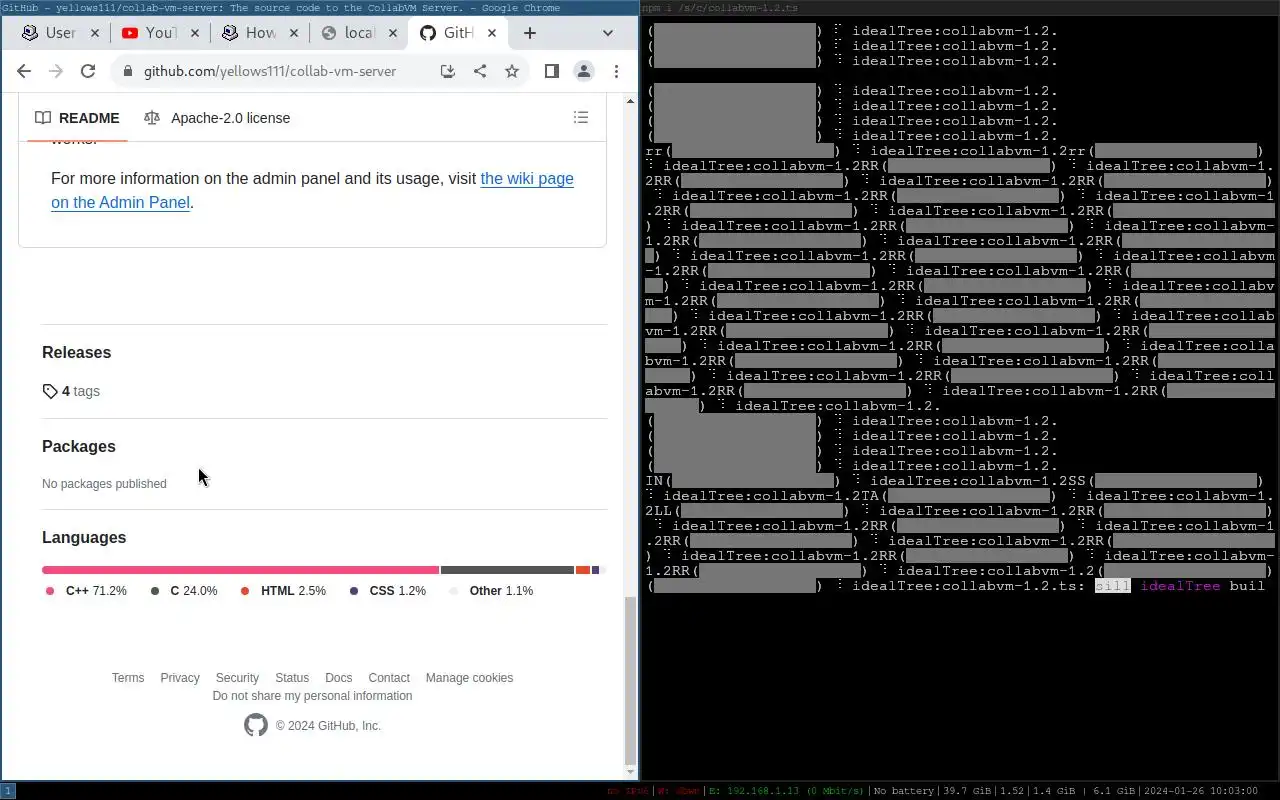Image resolution: width=1280 pixels, height=800 pixels.
Task: Click the pink C++ segment of language bar
Action: pos(240,570)
